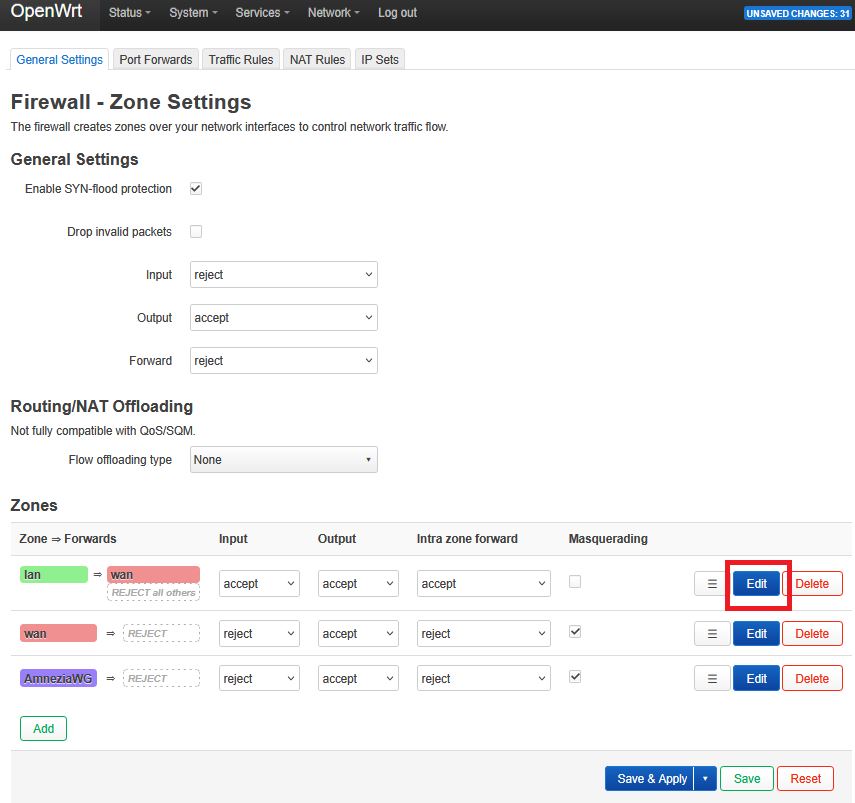This screenshot has height=803, width=855.
Task: Delete the AmneziaWG zone
Action: [811, 679]
